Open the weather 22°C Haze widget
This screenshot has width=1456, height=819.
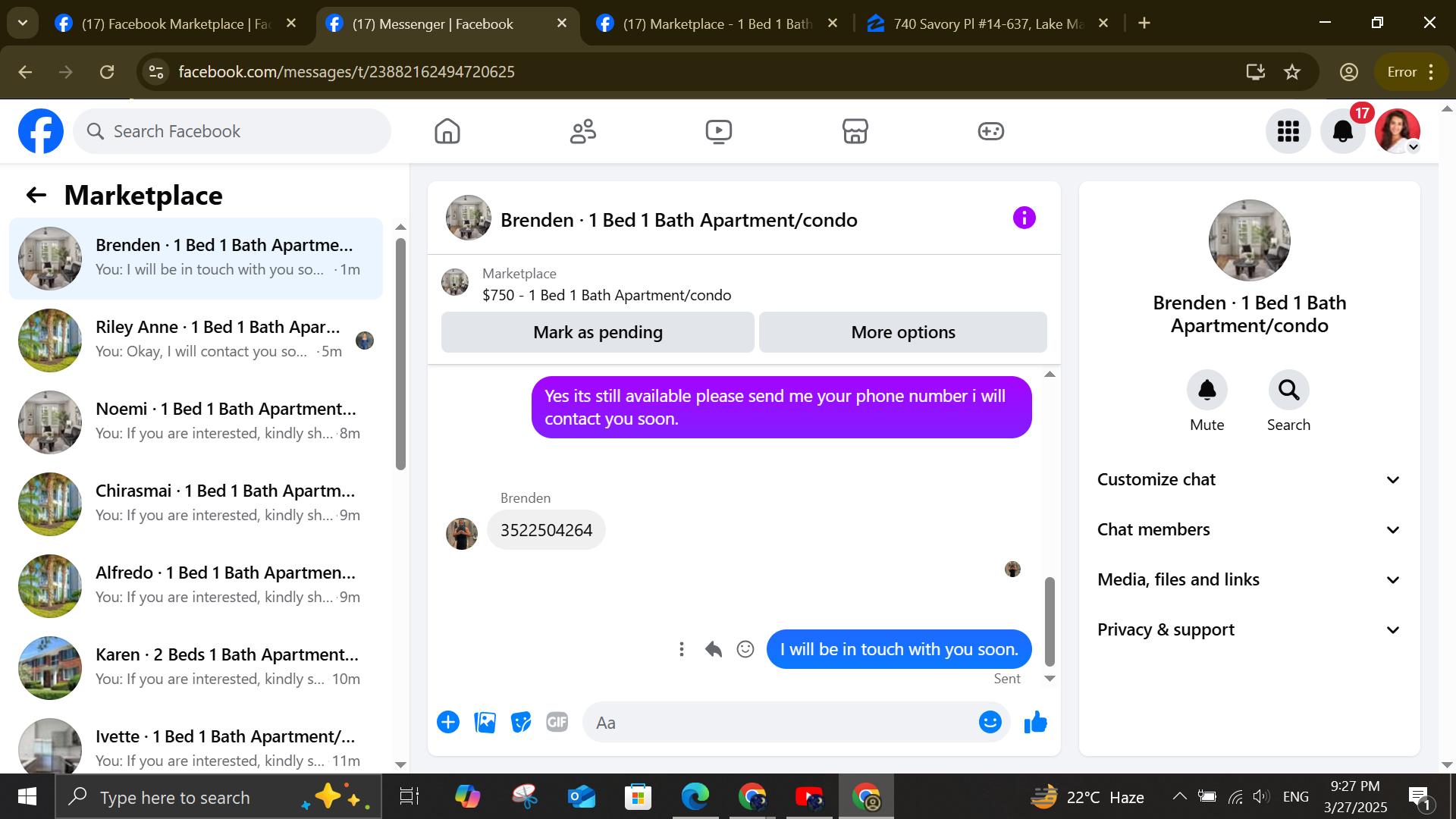tap(1087, 797)
